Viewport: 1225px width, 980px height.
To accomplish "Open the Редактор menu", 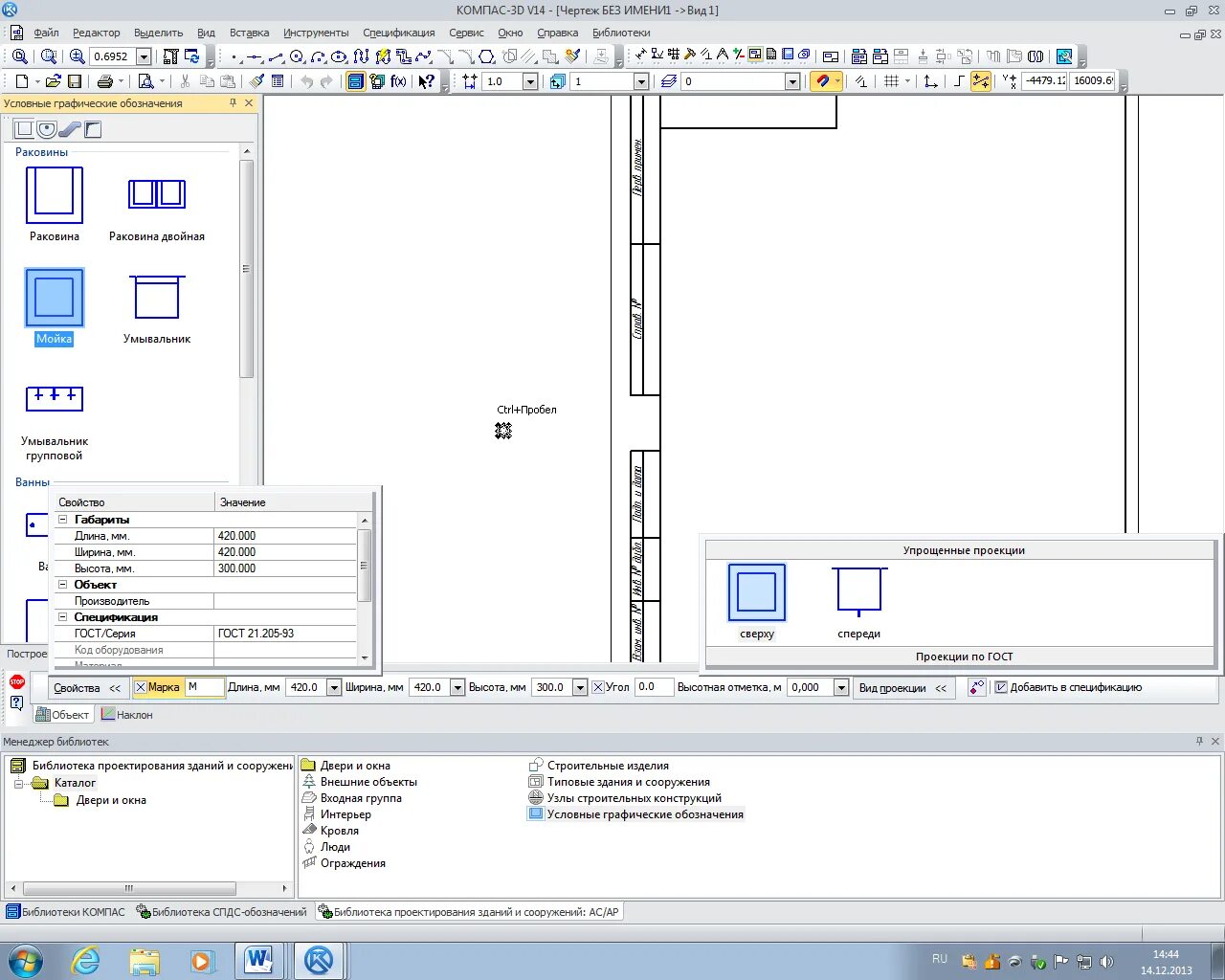I will coord(97,33).
